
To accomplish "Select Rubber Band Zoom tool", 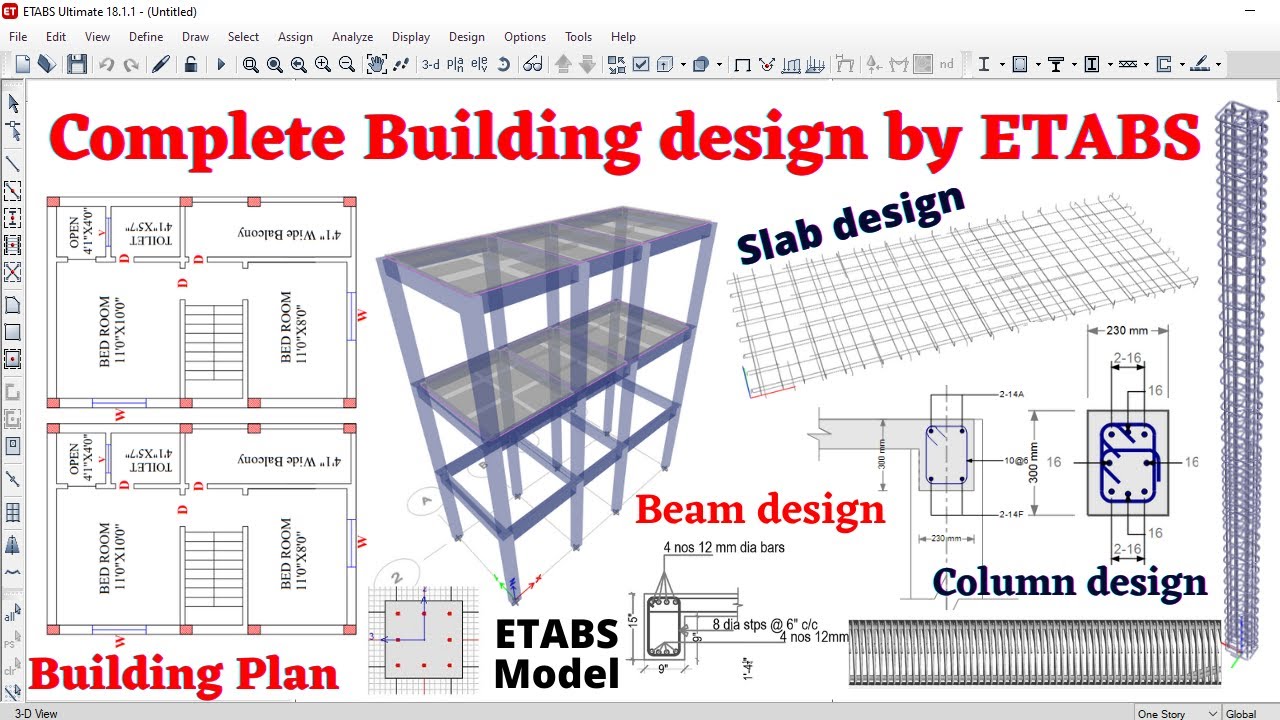I will [x=251, y=64].
